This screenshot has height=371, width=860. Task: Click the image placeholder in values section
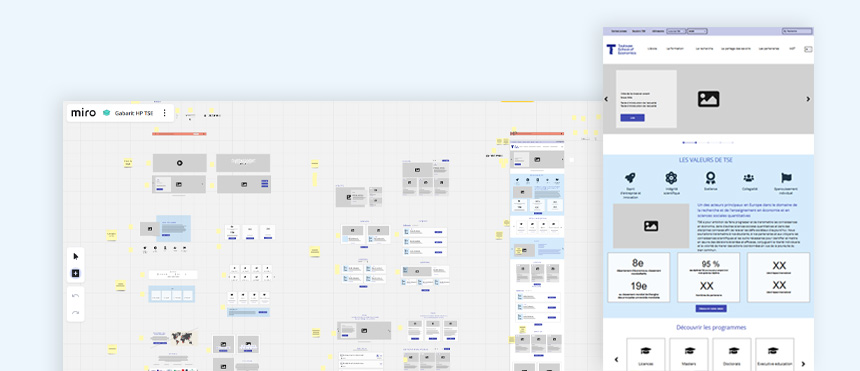651,226
